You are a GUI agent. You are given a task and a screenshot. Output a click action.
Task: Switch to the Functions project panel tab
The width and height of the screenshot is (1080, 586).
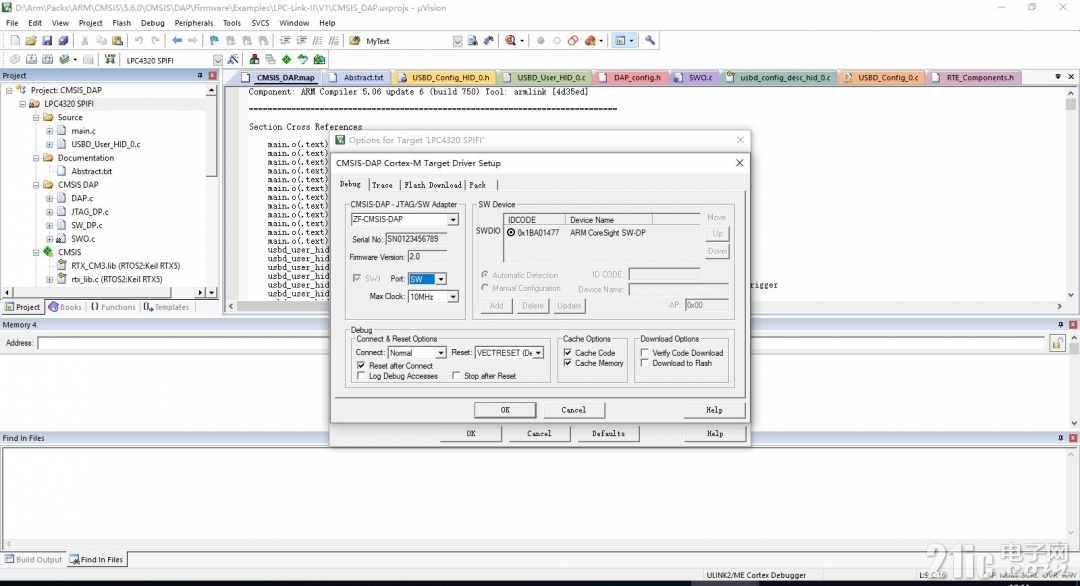pyautogui.click(x=113, y=307)
